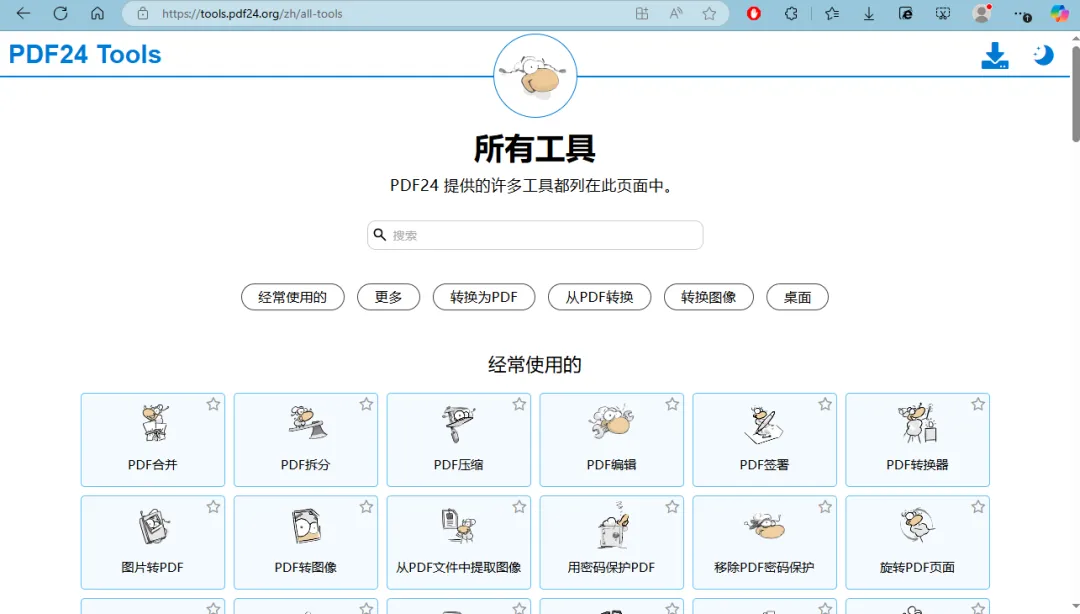Open the Copilot icon in browser toolbar
Screen dimensions: 1080x614
tap(1059, 13)
